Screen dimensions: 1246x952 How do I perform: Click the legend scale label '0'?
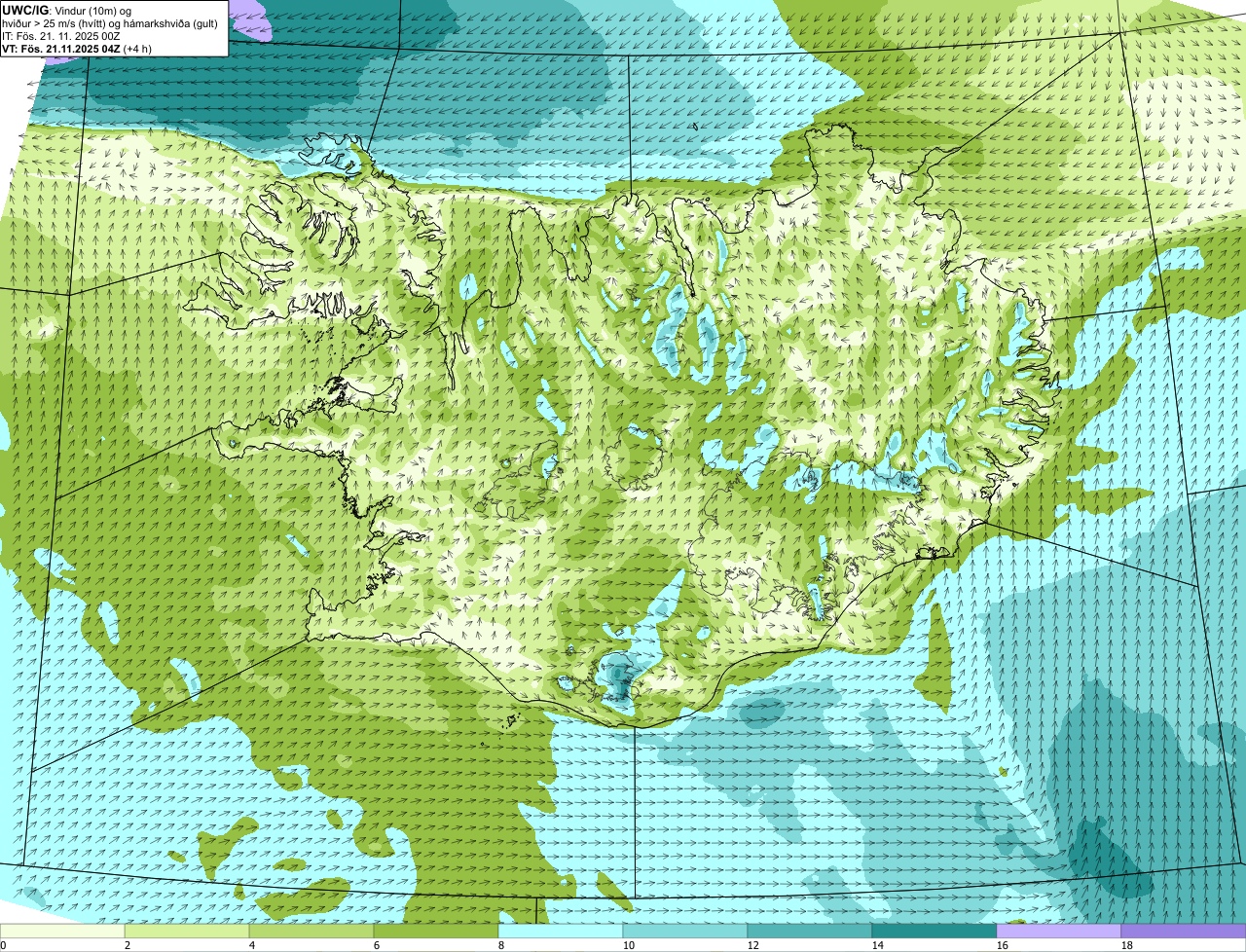pyautogui.click(x=3, y=945)
